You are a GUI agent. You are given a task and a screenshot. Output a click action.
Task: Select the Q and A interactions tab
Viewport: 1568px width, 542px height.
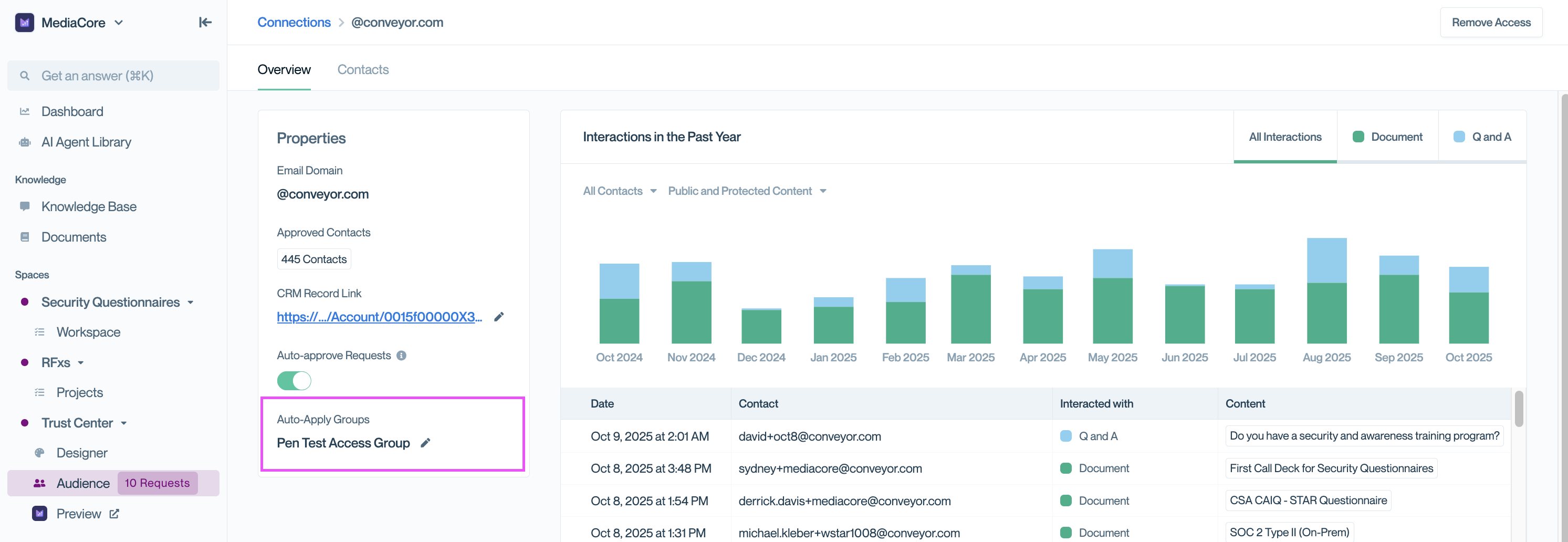coord(1482,137)
